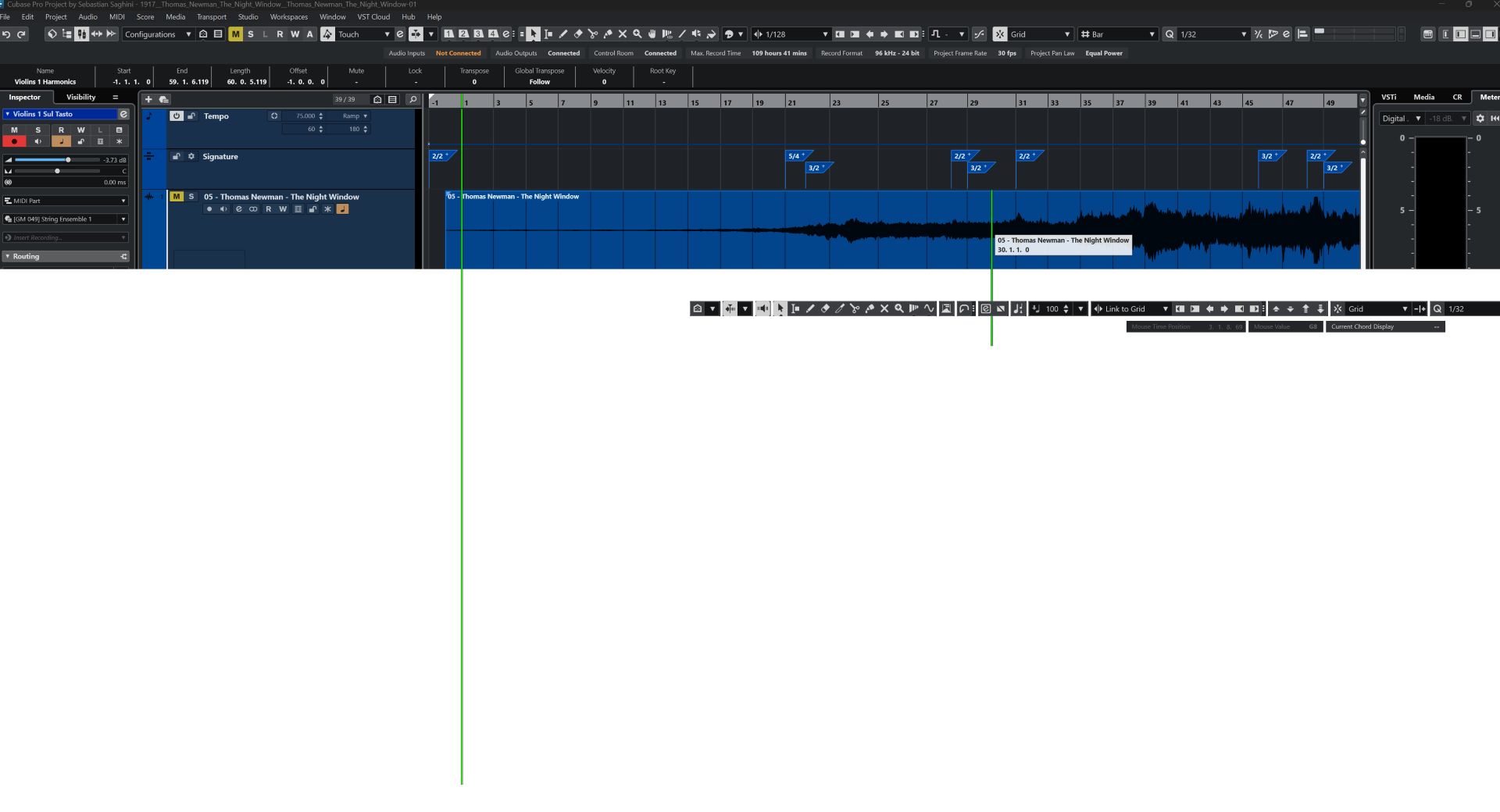This screenshot has width=1500, height=812.
Task: Toggle global Mute (M) state button
Action: tap(235, 34)
